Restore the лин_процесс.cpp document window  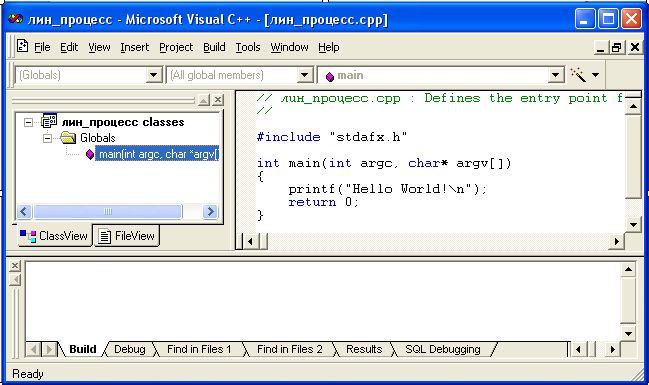point(617,47)
